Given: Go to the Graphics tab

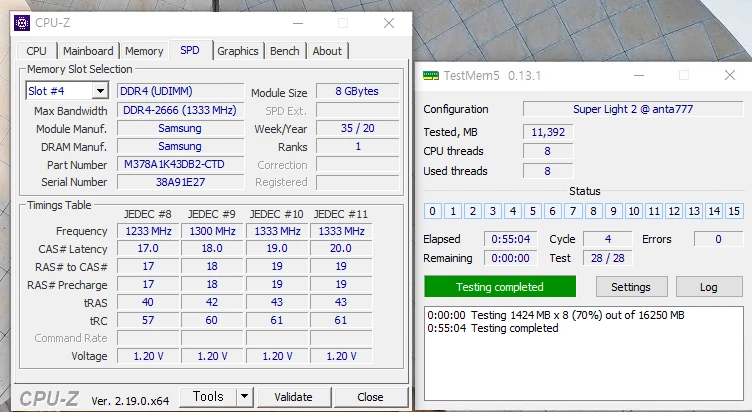Looking at the screenshot, I should [238, 51].
